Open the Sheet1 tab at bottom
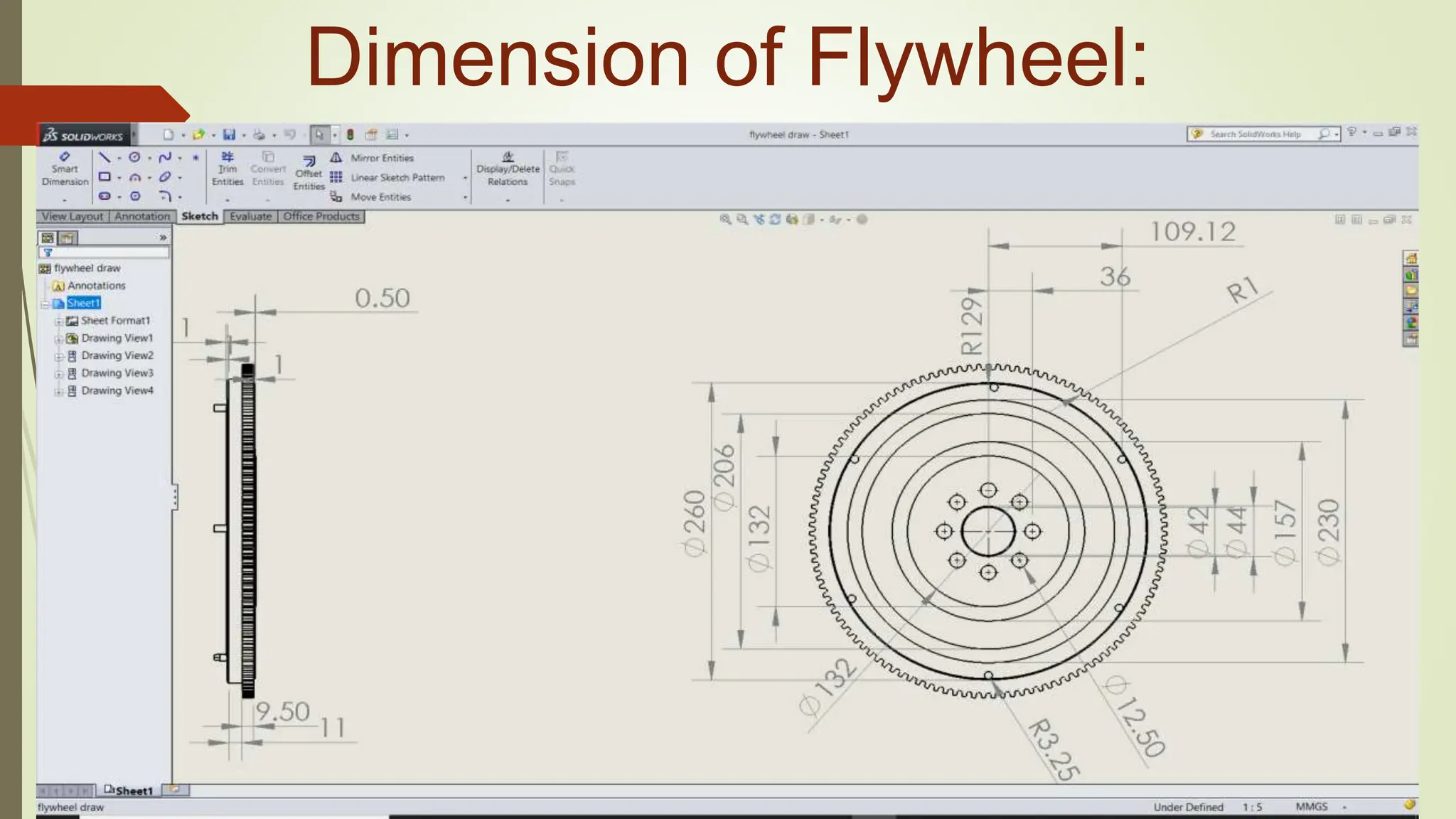 129,791
